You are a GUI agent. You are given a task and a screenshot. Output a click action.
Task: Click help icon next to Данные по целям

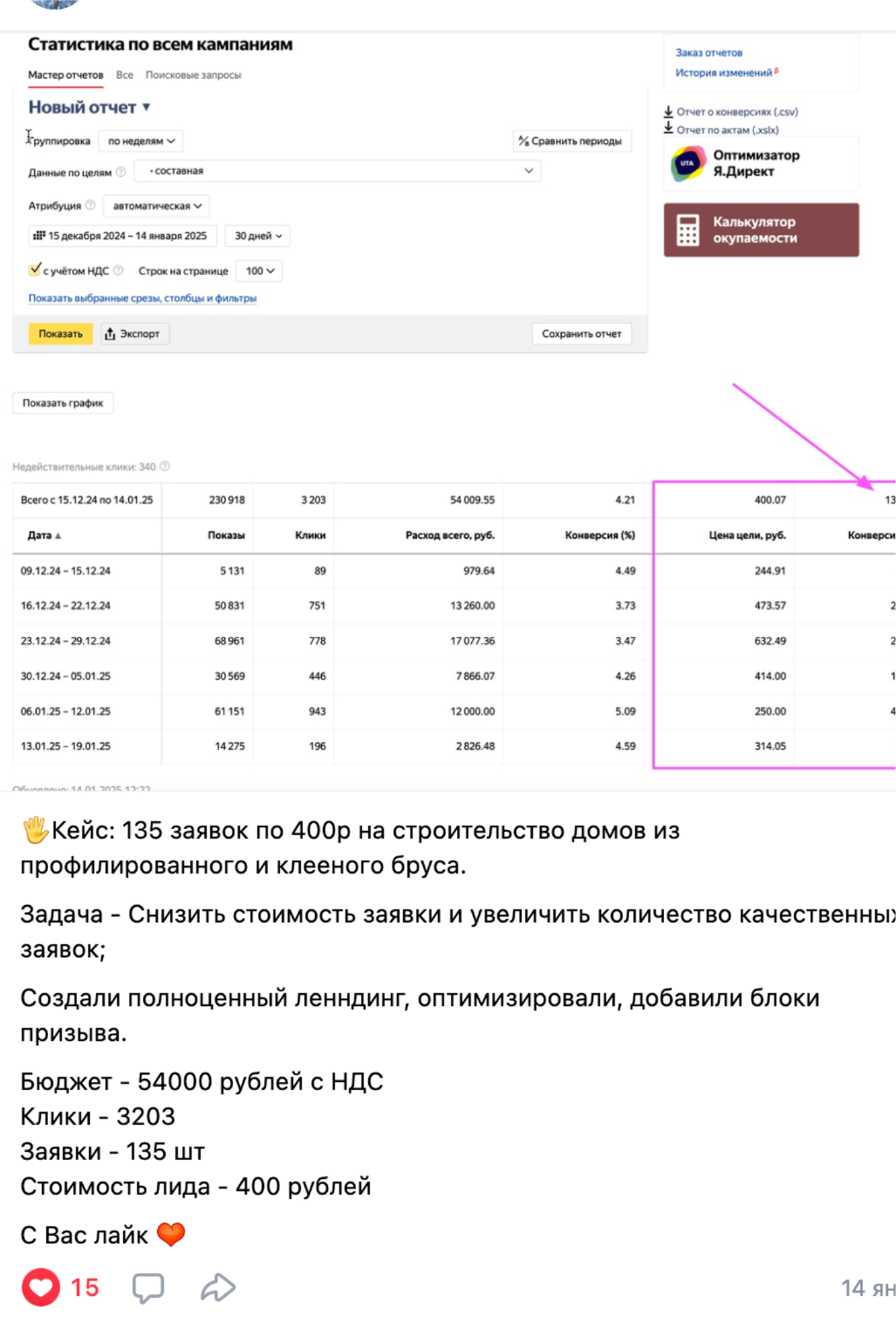[x=121, y=172]
